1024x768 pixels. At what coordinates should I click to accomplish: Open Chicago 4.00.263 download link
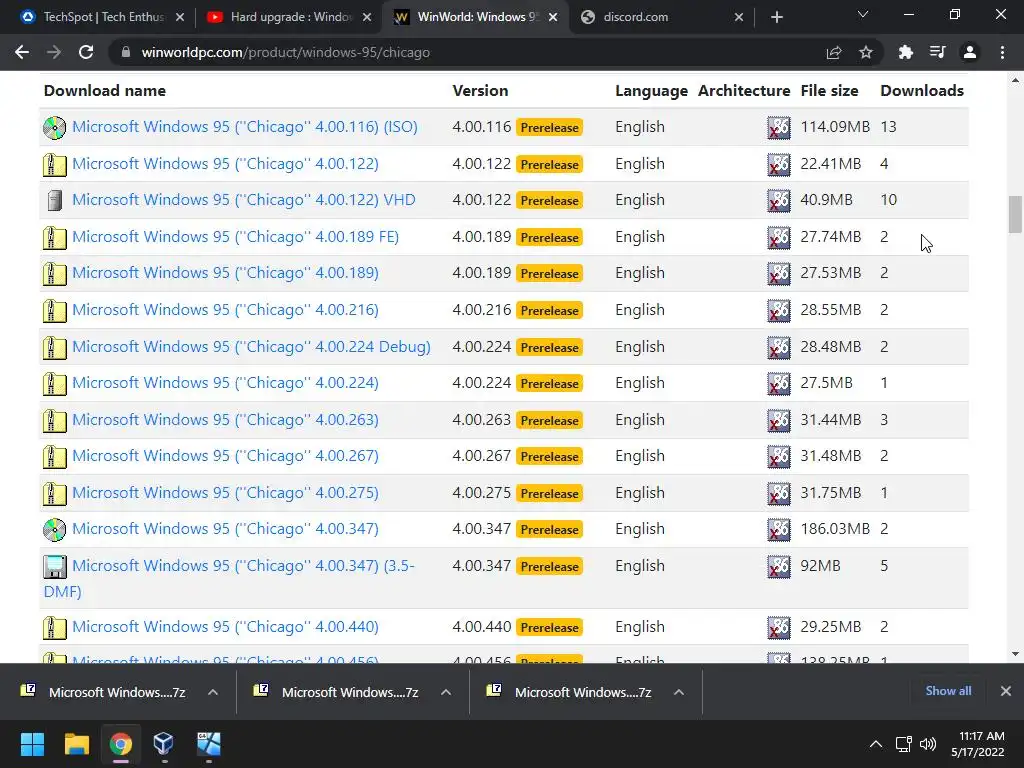click(225, 420)
